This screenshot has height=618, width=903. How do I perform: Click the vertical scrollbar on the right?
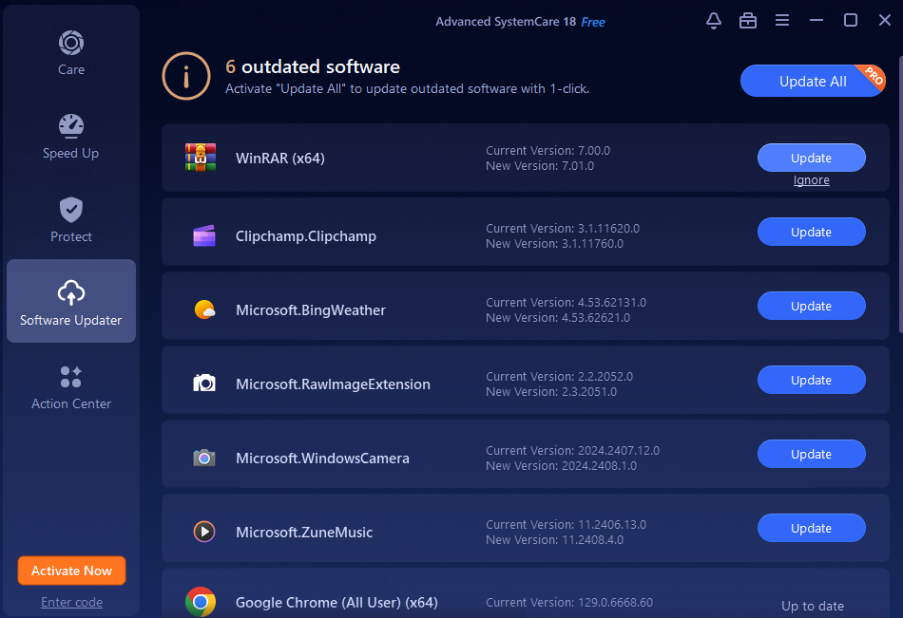click(900, 195)
